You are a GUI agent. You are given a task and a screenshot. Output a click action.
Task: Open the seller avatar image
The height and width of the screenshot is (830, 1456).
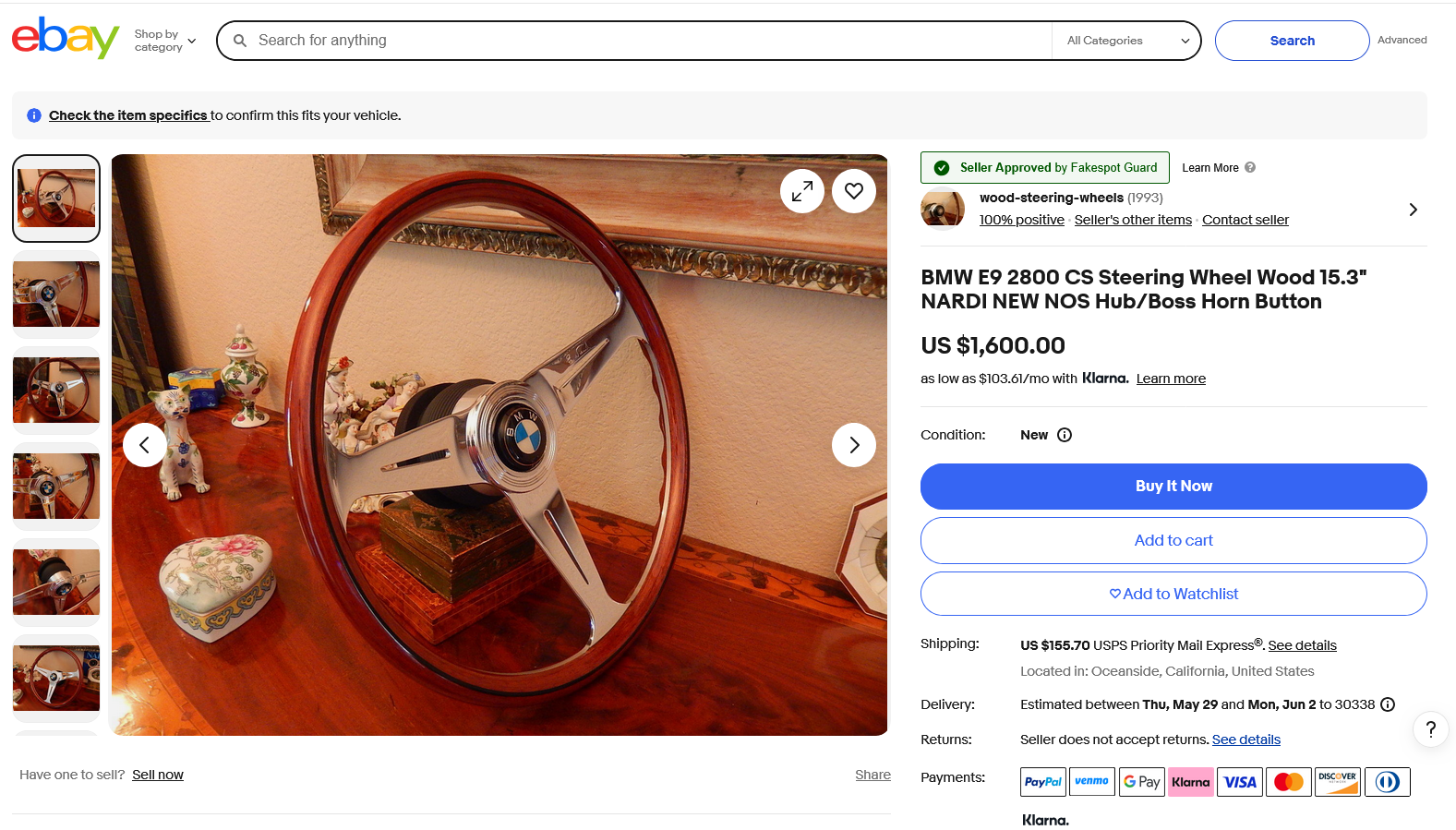point(943,208)
